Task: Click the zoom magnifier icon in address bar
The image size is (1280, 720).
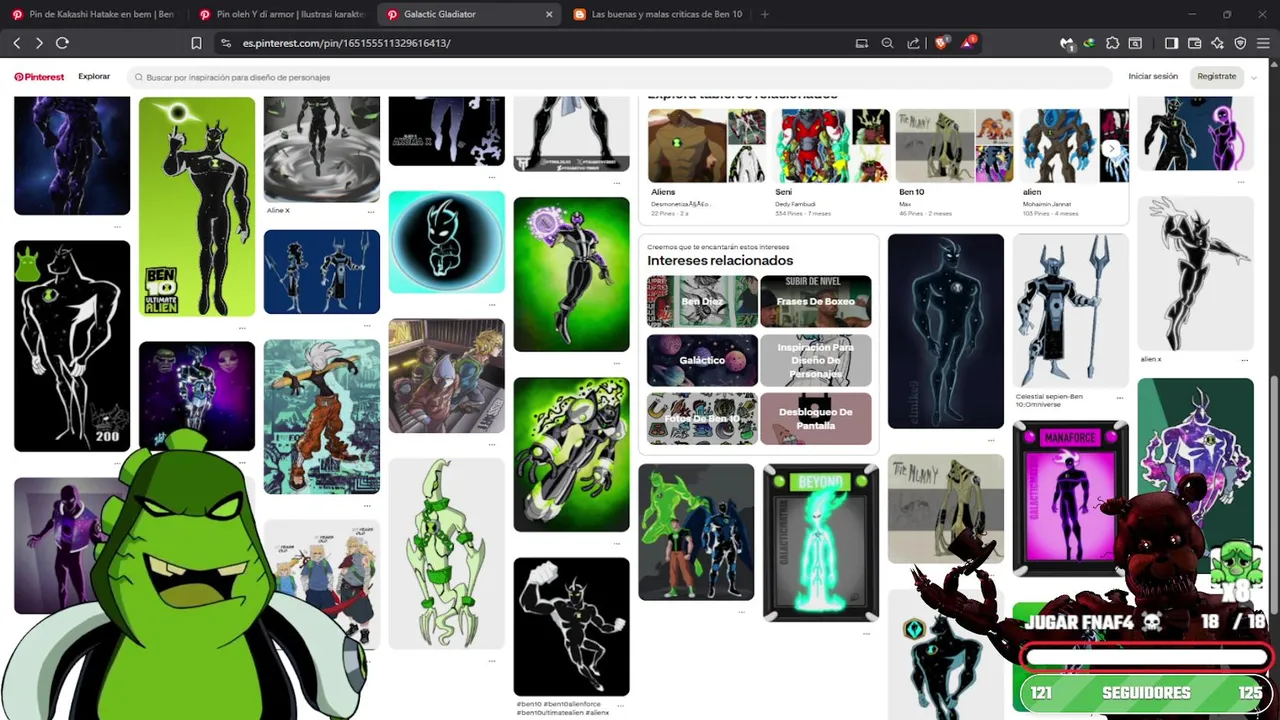Action: tap(887, 43)
